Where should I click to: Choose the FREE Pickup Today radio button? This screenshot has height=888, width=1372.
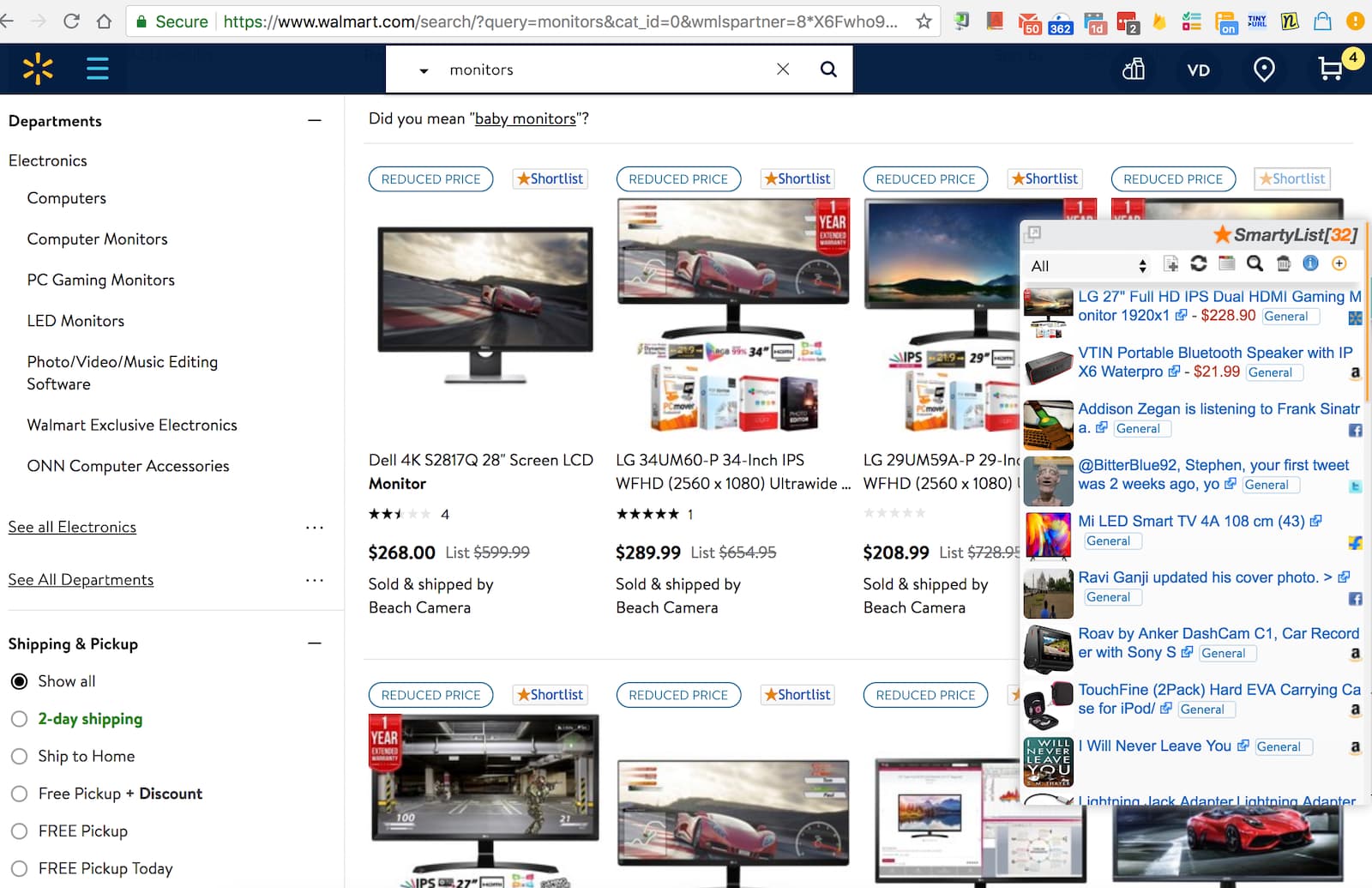[19, 868]
